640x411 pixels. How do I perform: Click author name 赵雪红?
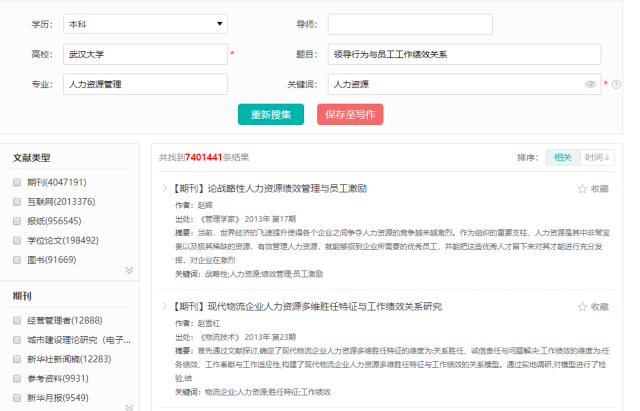[209, 324]
